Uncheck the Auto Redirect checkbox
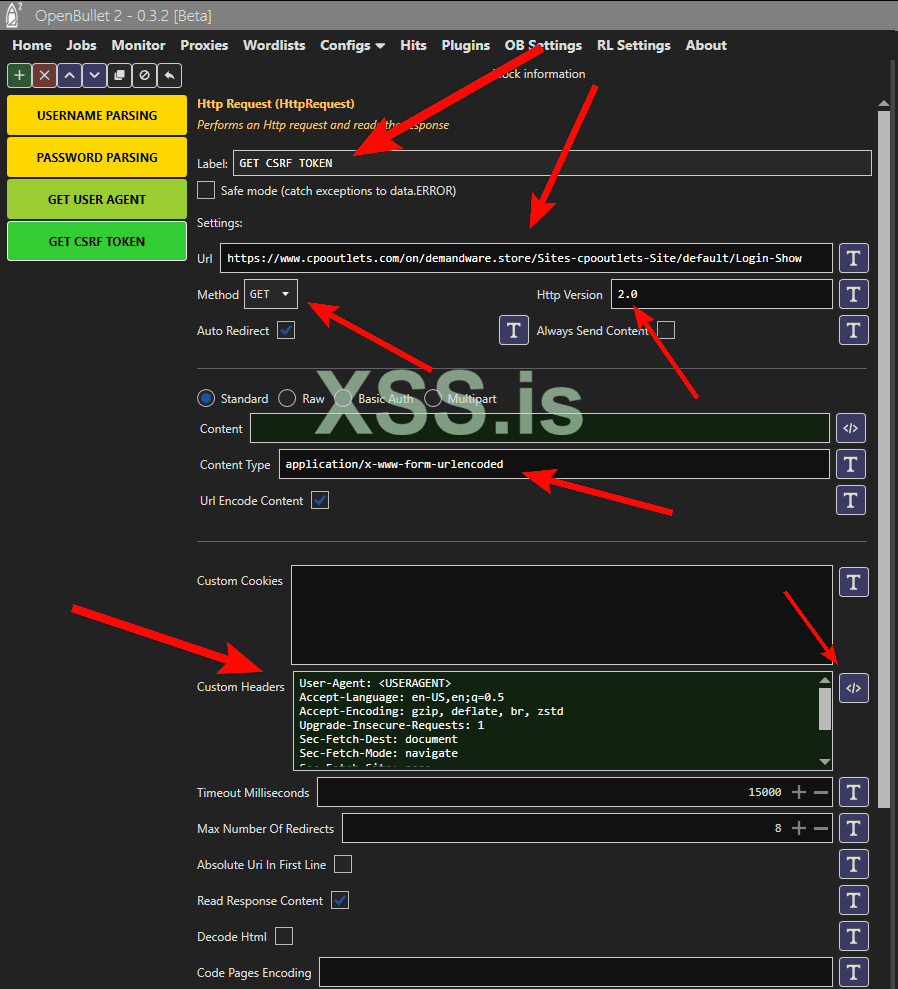Screen dimensions: 898x989 pyautogui.click(x=286, y=330)
